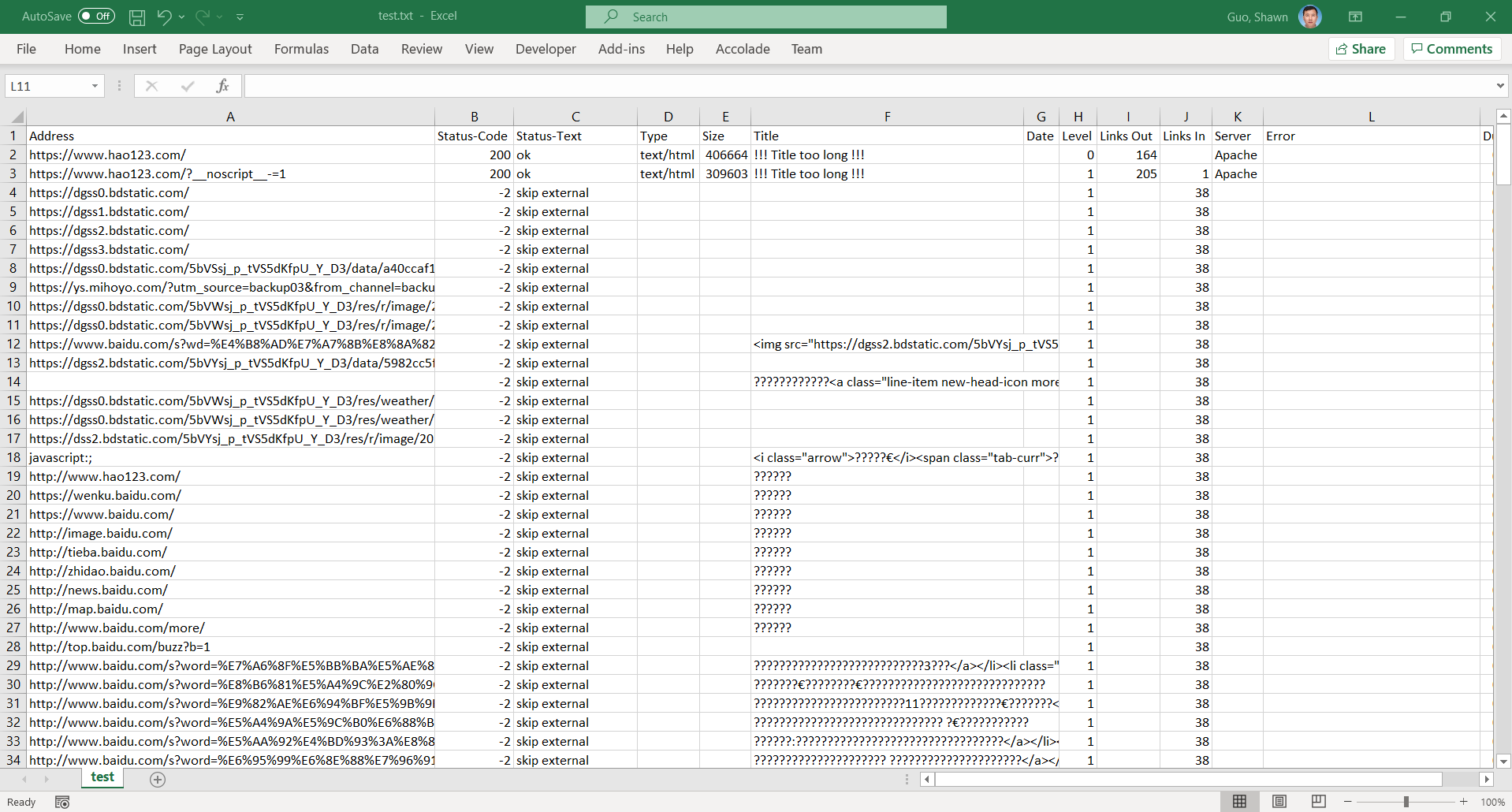Switch to the Insert tab

click(x=140, y=49)
